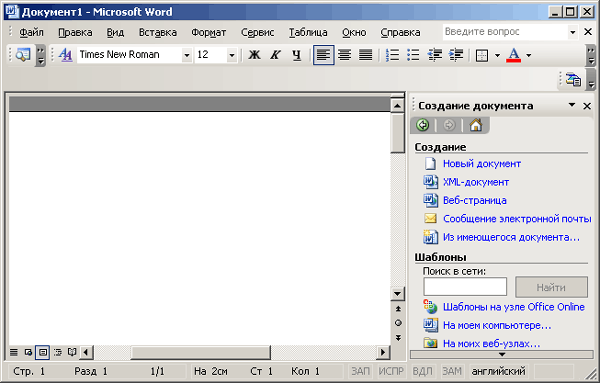Go forward in the task pane
This screenshot has height=383, width=600.
pyautogui.click(x=449, y=125)
